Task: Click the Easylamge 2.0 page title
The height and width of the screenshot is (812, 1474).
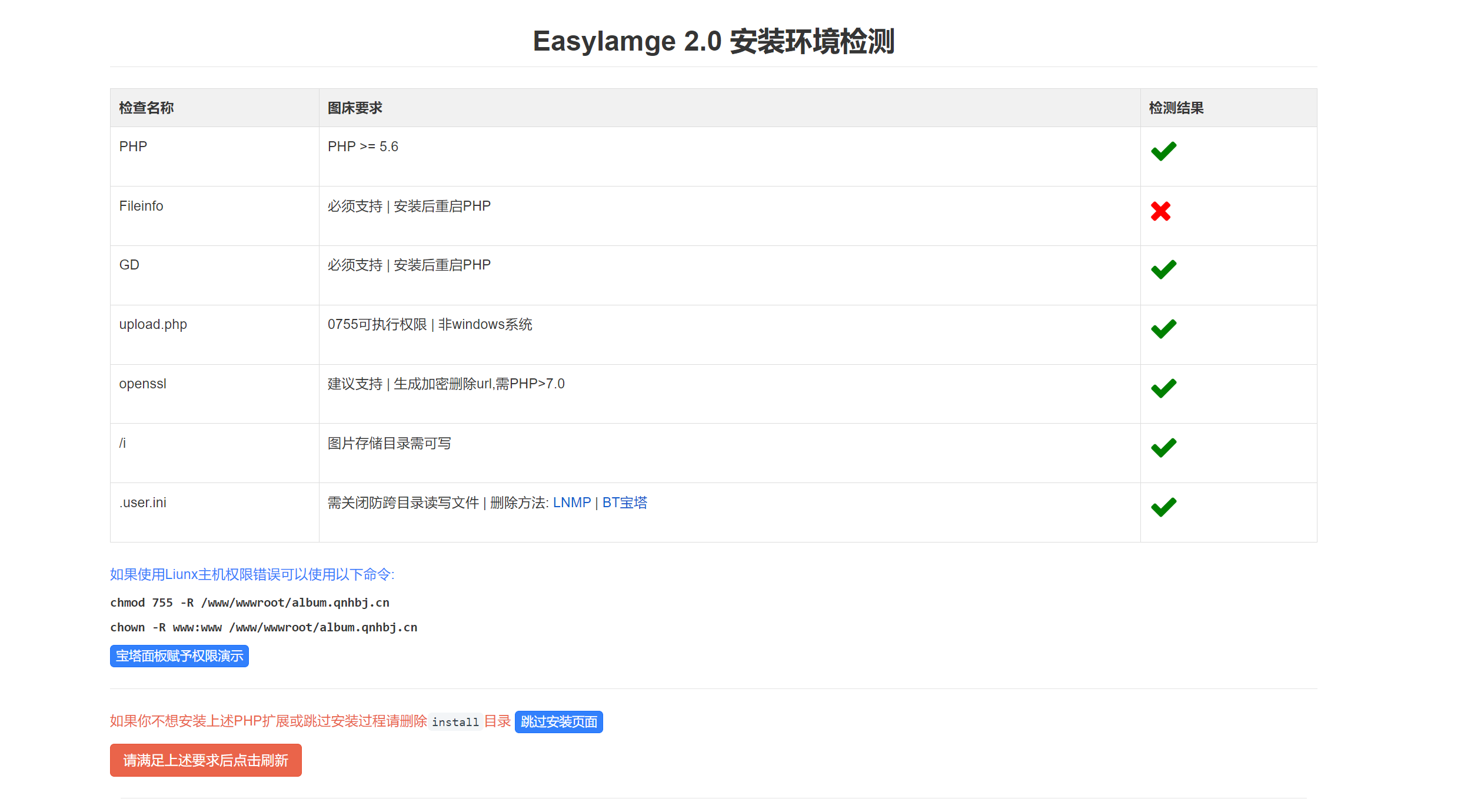Action: (713, 41)
